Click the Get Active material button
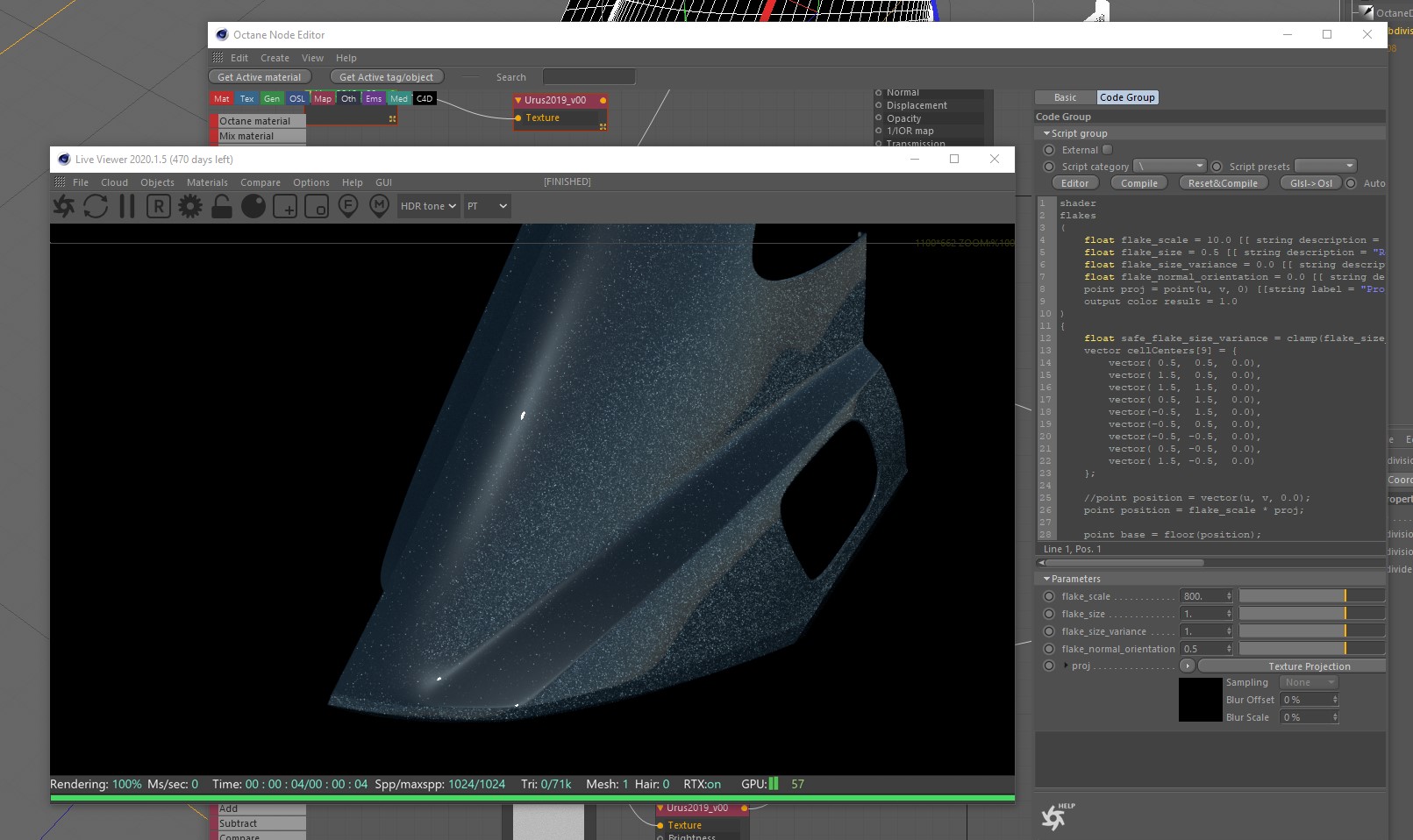 (259, 77)
